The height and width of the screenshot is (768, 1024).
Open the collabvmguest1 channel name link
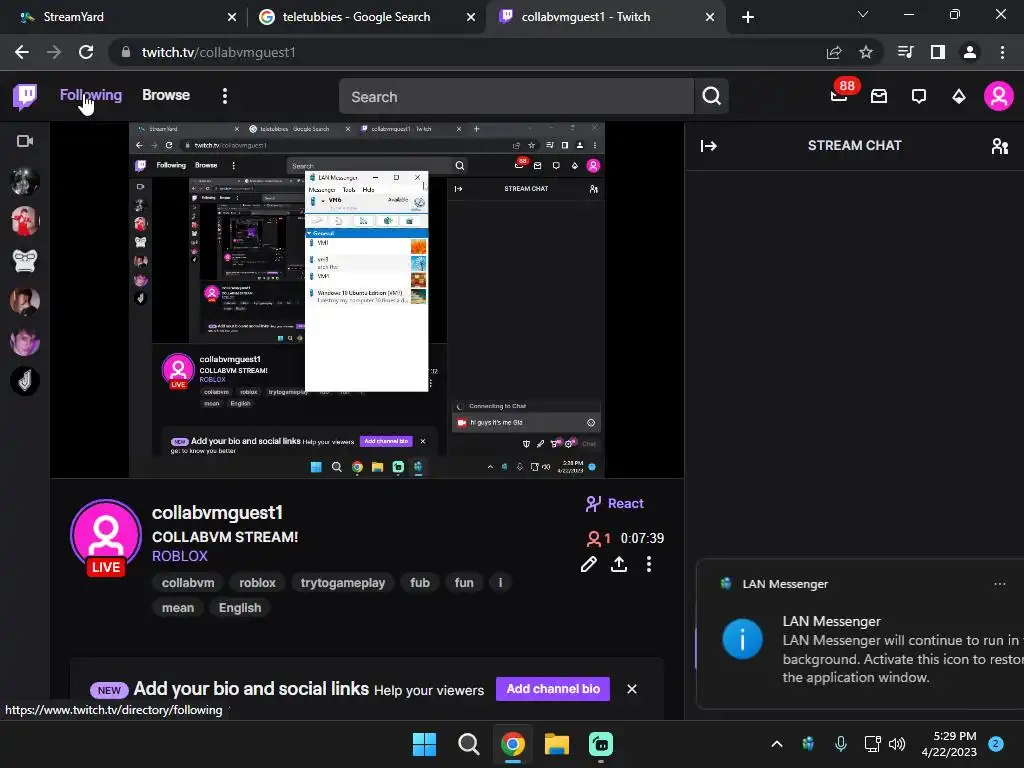(x=217, y=513)
